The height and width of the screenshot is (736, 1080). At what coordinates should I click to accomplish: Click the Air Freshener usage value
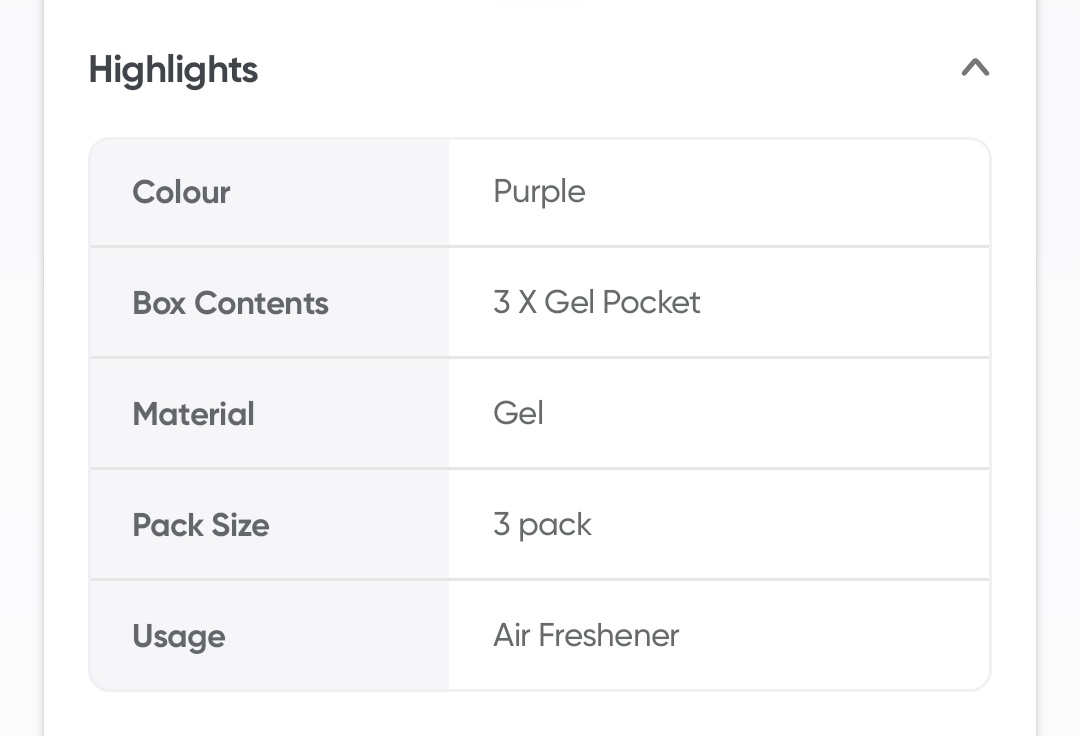click(x=586, y=635)
